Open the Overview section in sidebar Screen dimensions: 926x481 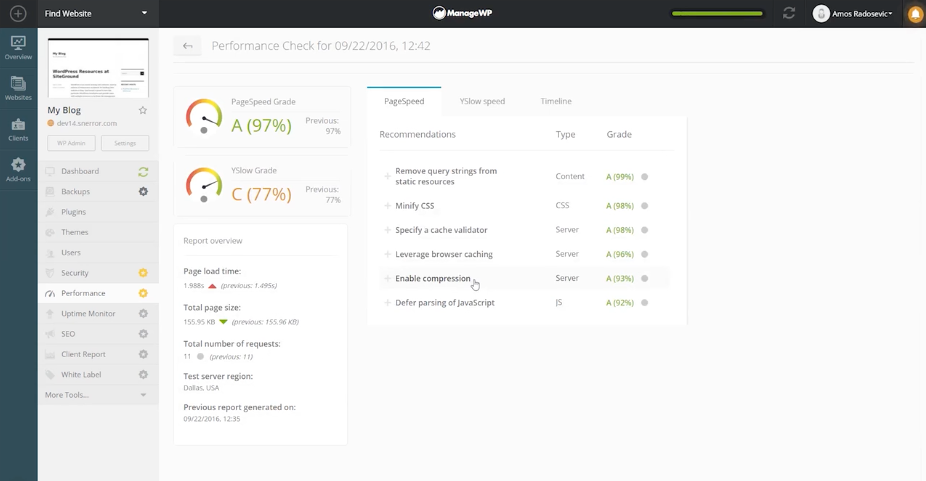(18, 48)
